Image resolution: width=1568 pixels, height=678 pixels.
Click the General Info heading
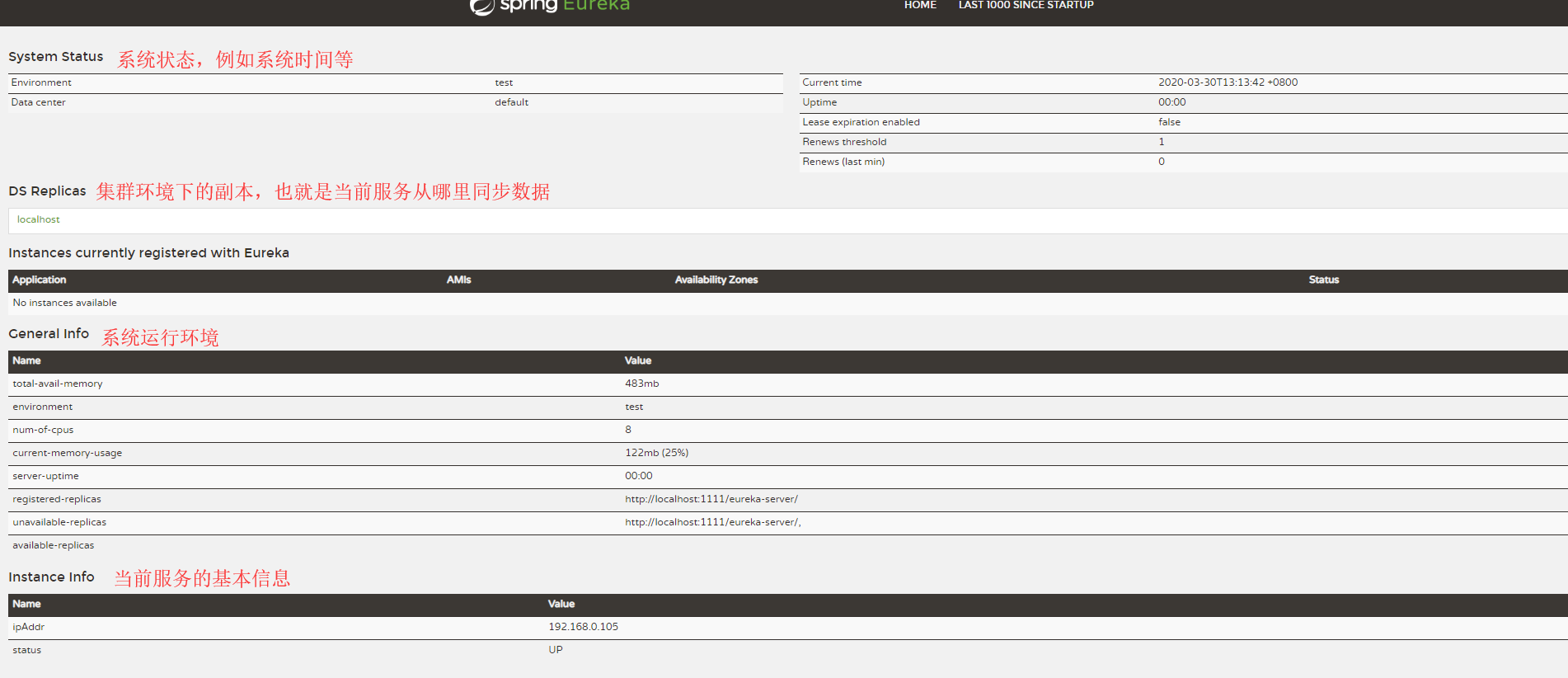[x=49, y=333]
